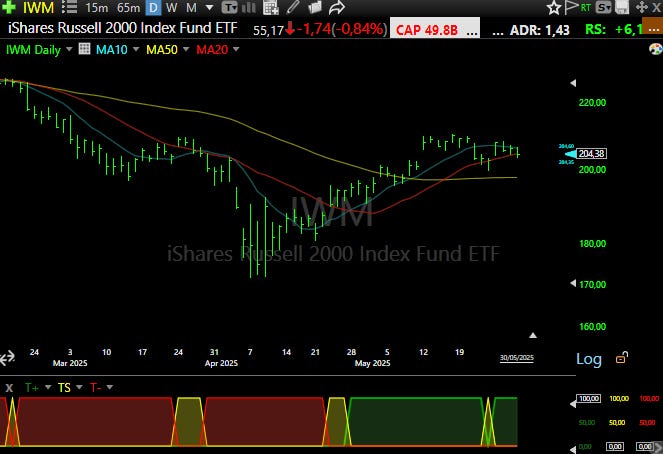
Task: Click the current price label 204,38
Action: (x=592, y=154)
